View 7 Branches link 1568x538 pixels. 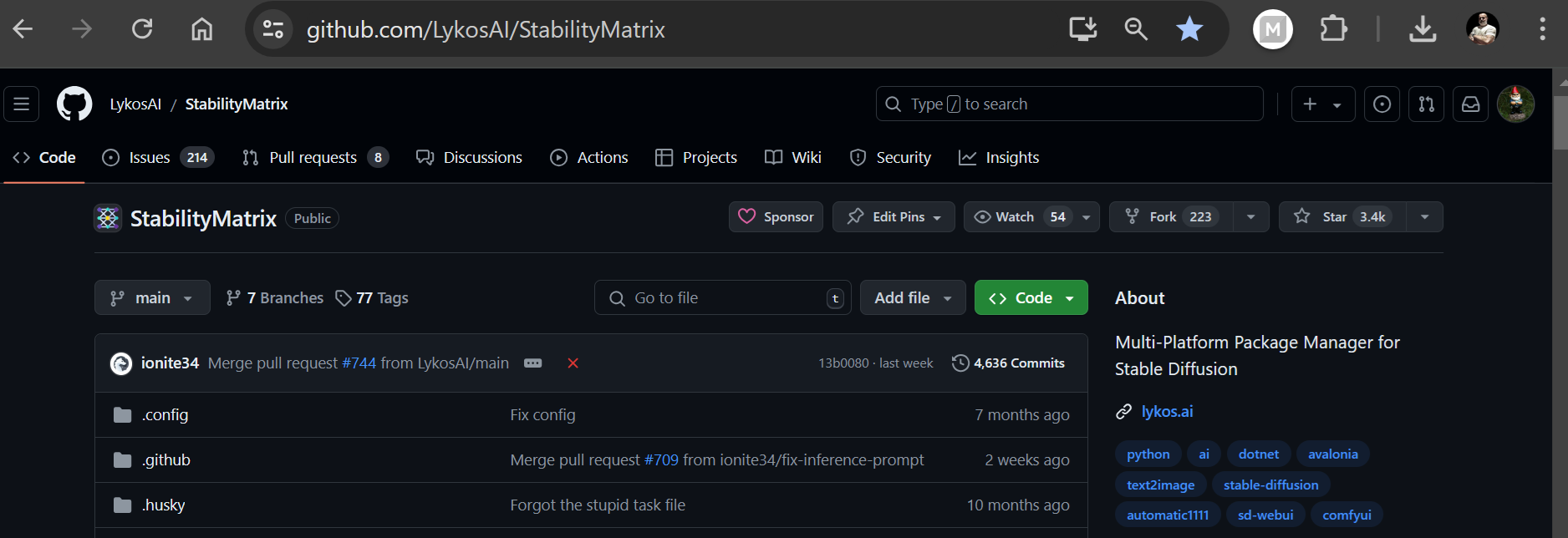point(275,298)
